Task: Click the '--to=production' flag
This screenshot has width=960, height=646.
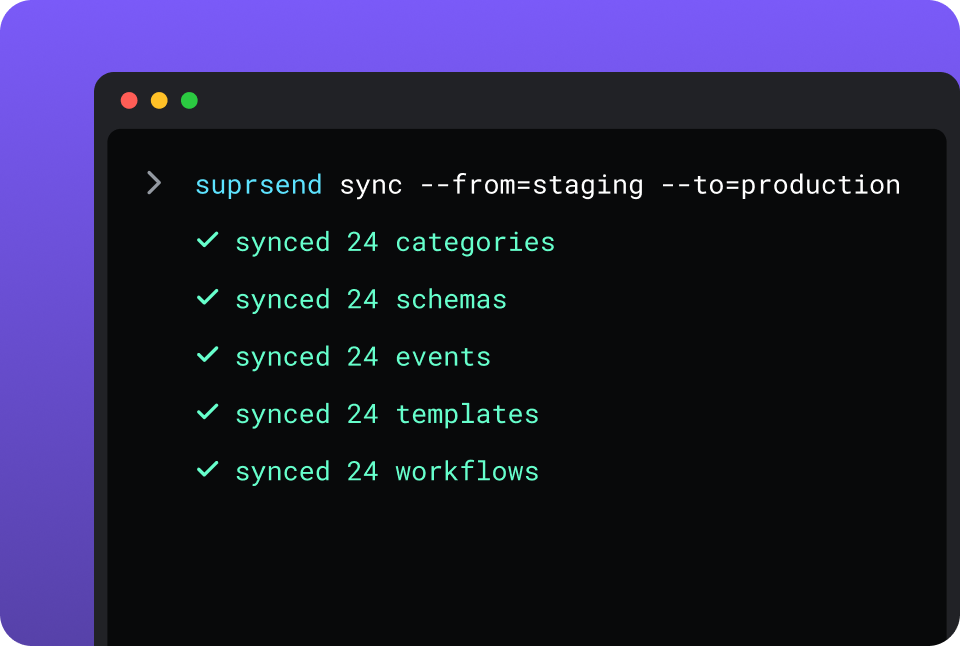Action: pyautogui.click(x=781, y=185)
